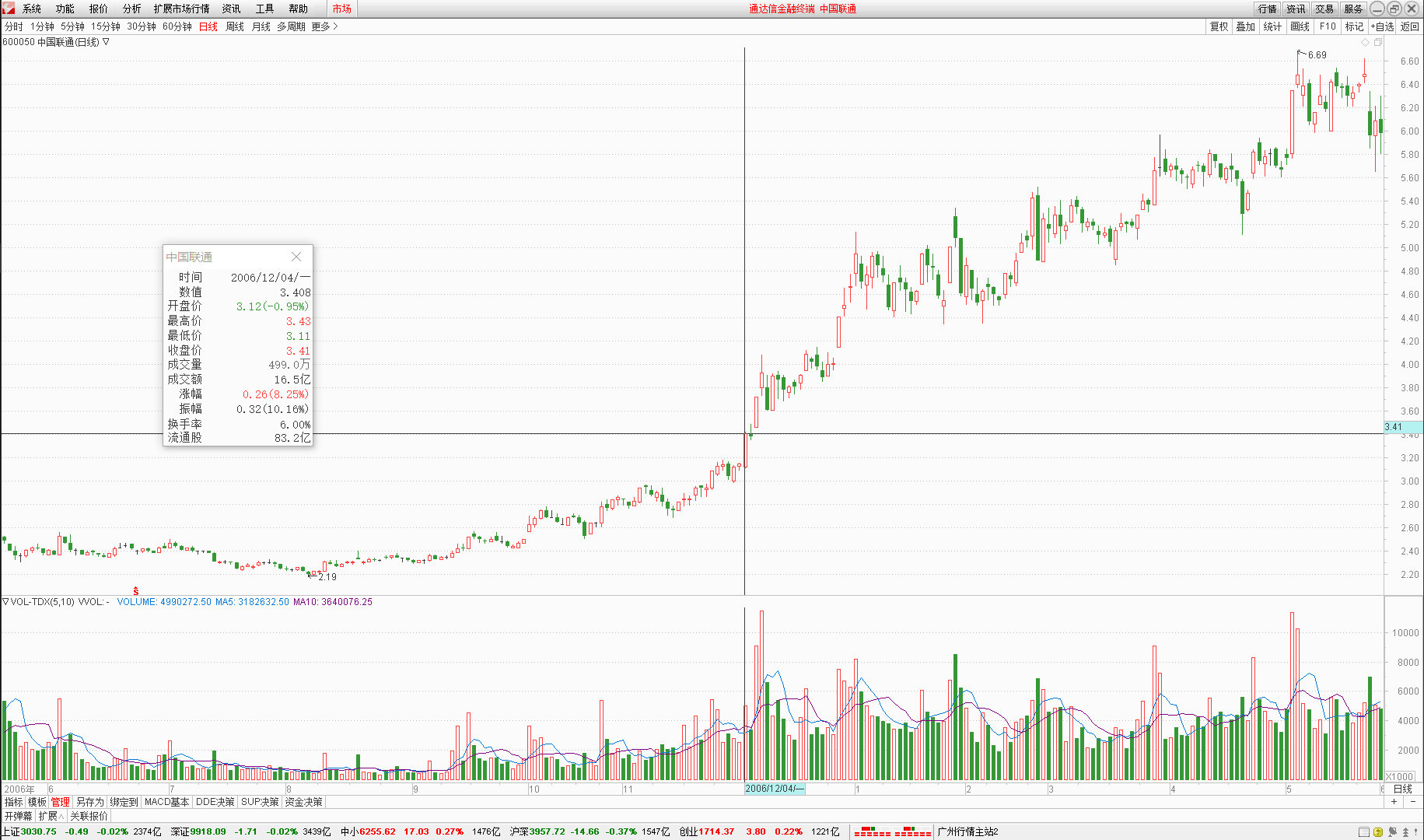The image size is (1424, 840).
Task: Open the list panel icon in status bar
Action: pos(1363,832)
